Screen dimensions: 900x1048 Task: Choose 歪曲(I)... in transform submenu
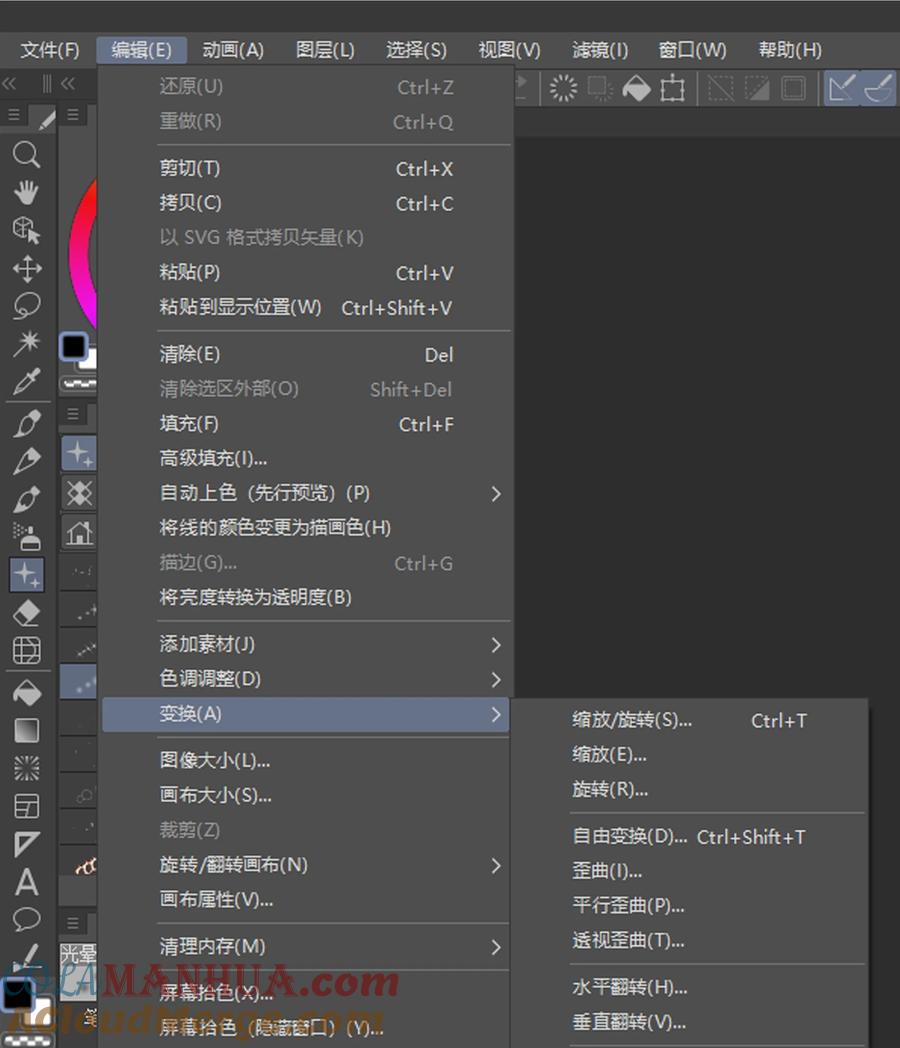690,871
